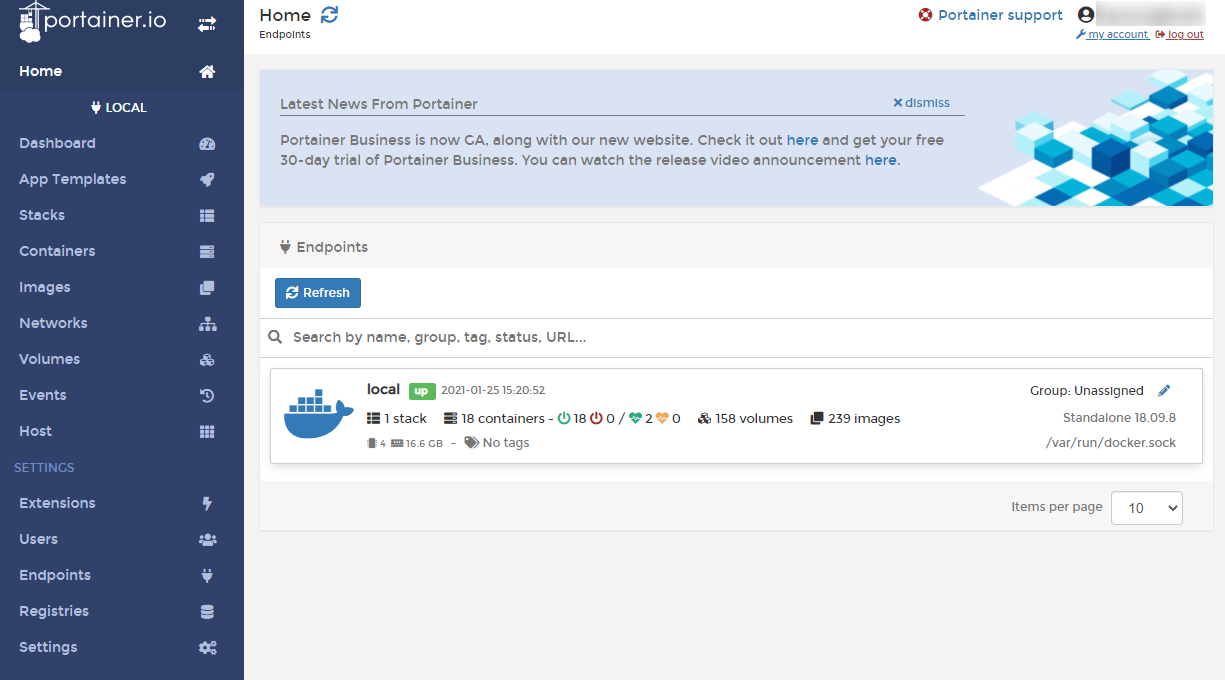Edit local endpoint with pencil icon
This screenshot has height=680, width=1225.
click(x=1163, y=391)
